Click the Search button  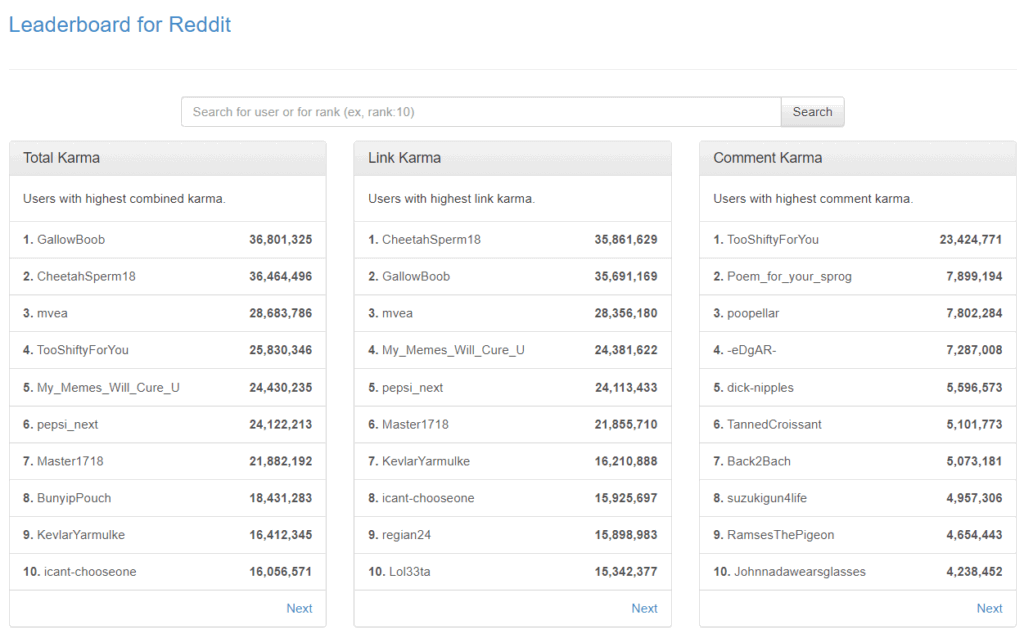812,112
